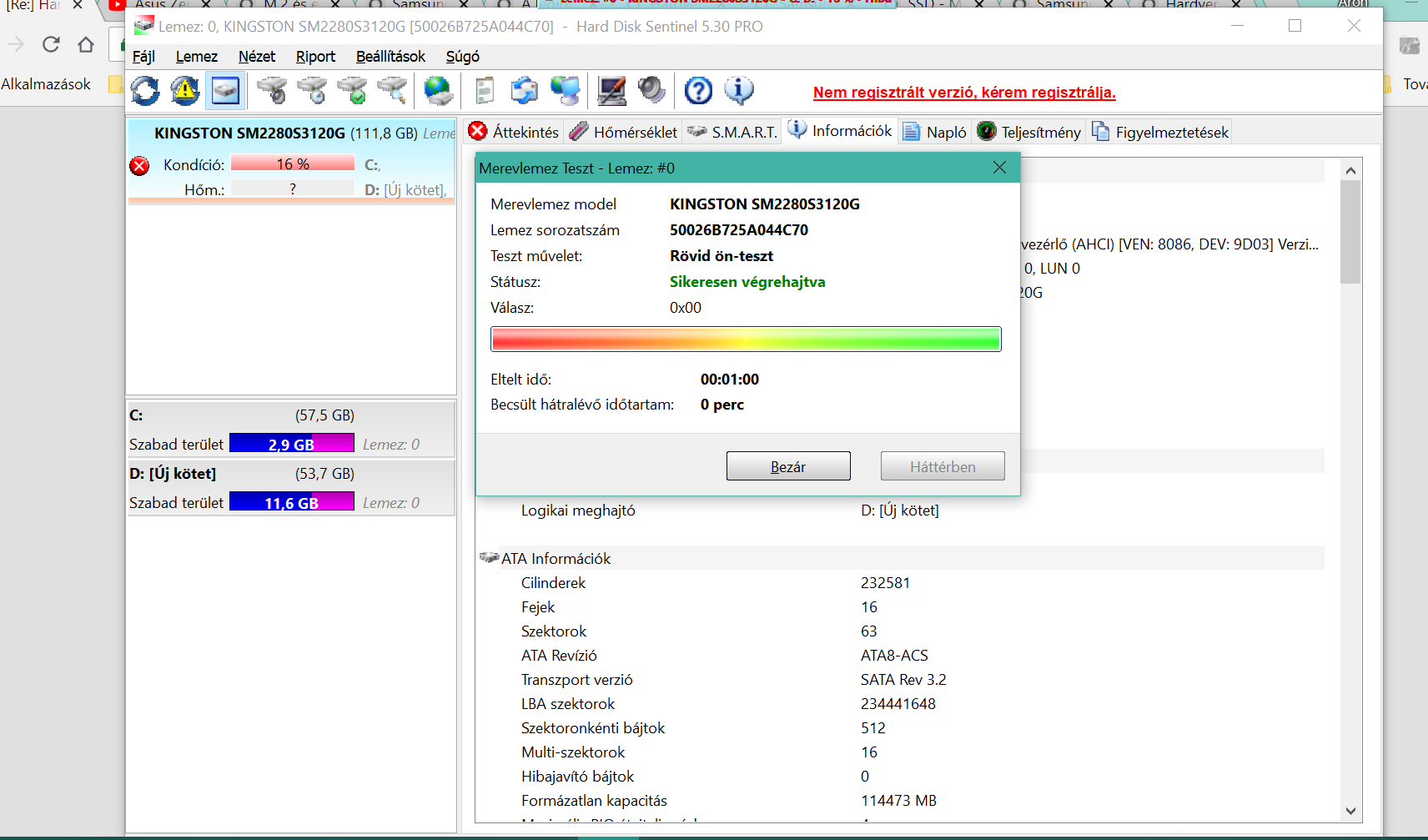1428x840 pixels.
Task: Click the Logikai meghajtó row label
Action: pyautogui.click(x=578, y=511)
